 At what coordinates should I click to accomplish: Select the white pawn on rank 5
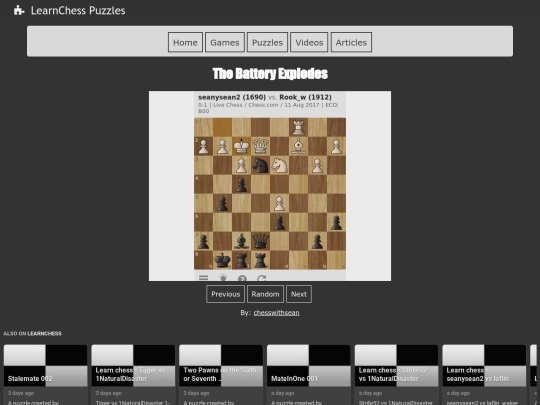tap(279, 203)
